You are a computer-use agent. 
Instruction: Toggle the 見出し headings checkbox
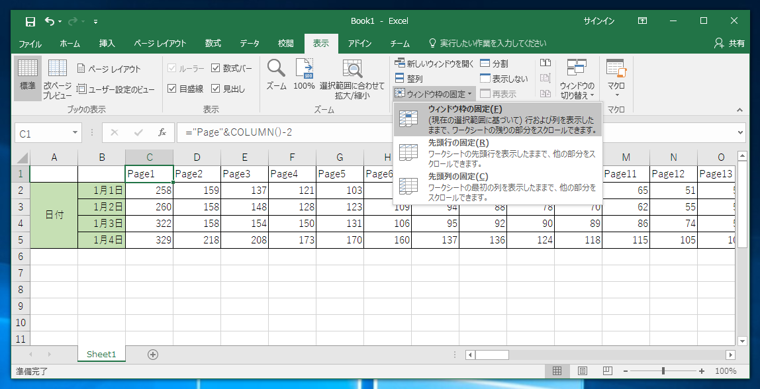point(216,89)
